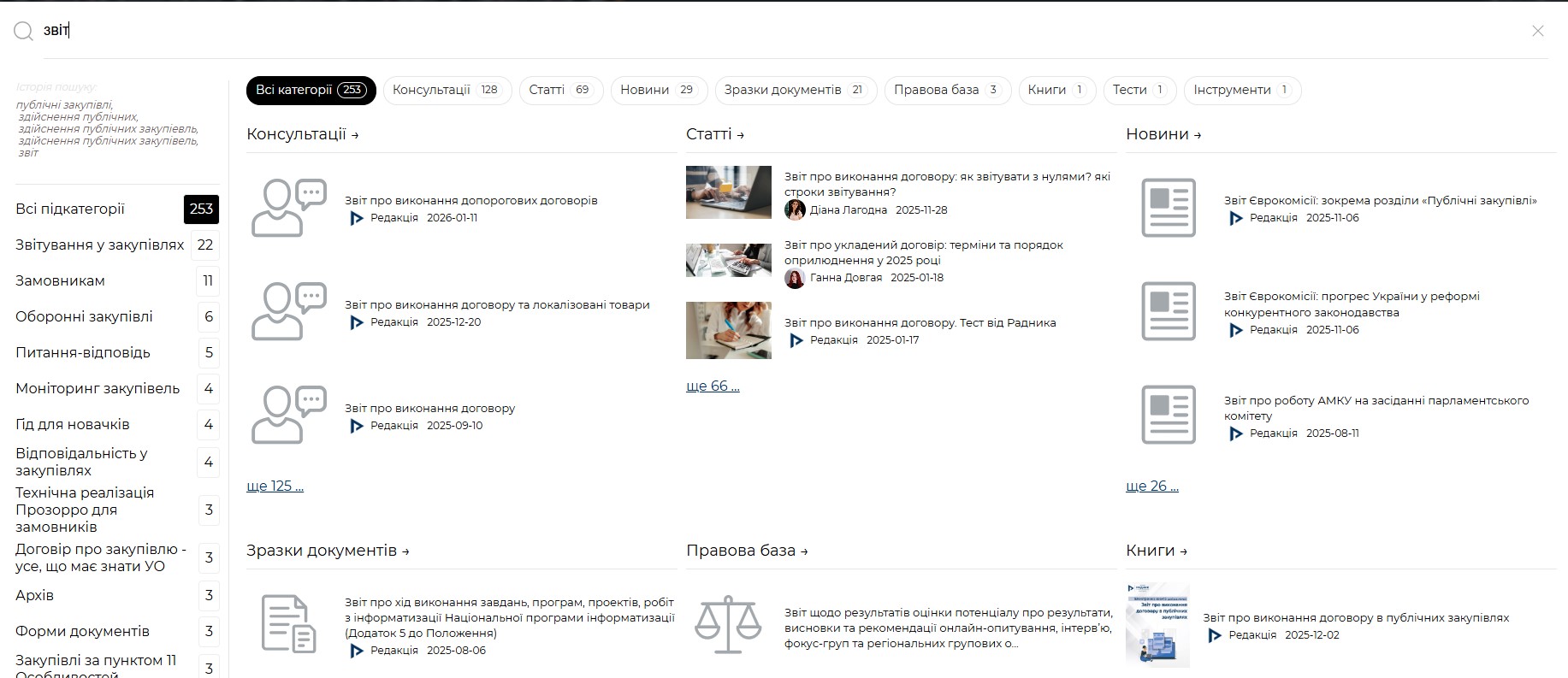The height and width of the screenshot is (678, 1568).
Task: Expand the Статті section heading arrow
Action: (740, 135)
